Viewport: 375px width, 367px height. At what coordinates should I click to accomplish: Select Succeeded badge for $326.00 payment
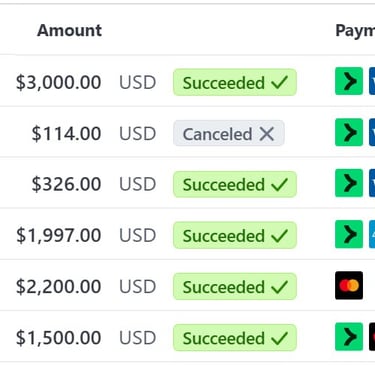click(235, 184)
